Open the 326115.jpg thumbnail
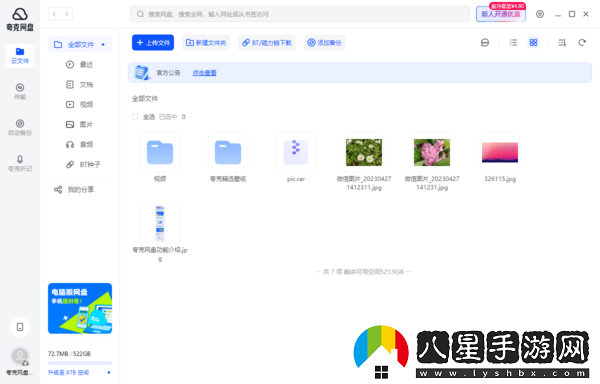Viewport: 600px width, 384px height. (x=500, y=152)
